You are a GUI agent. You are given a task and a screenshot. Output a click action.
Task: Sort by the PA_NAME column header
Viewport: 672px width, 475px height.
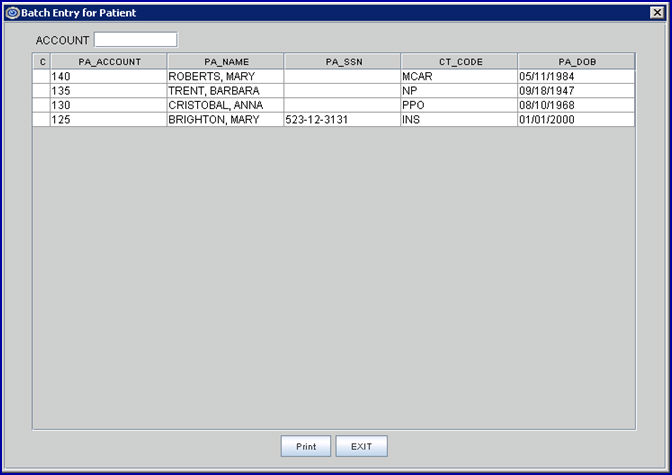click(x=226, y=62)
